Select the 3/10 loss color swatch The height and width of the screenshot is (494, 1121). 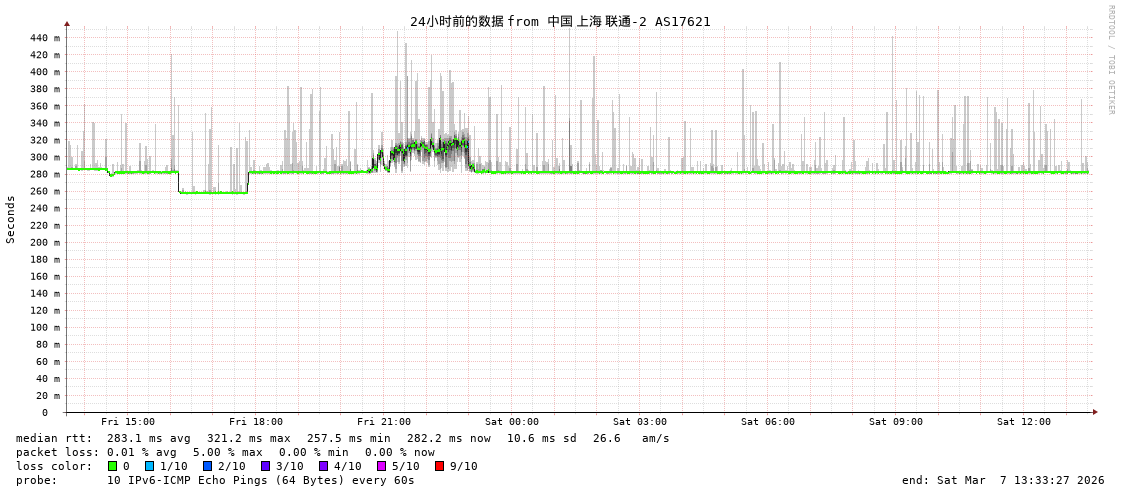pyautogui.click(x=265, y=466)
